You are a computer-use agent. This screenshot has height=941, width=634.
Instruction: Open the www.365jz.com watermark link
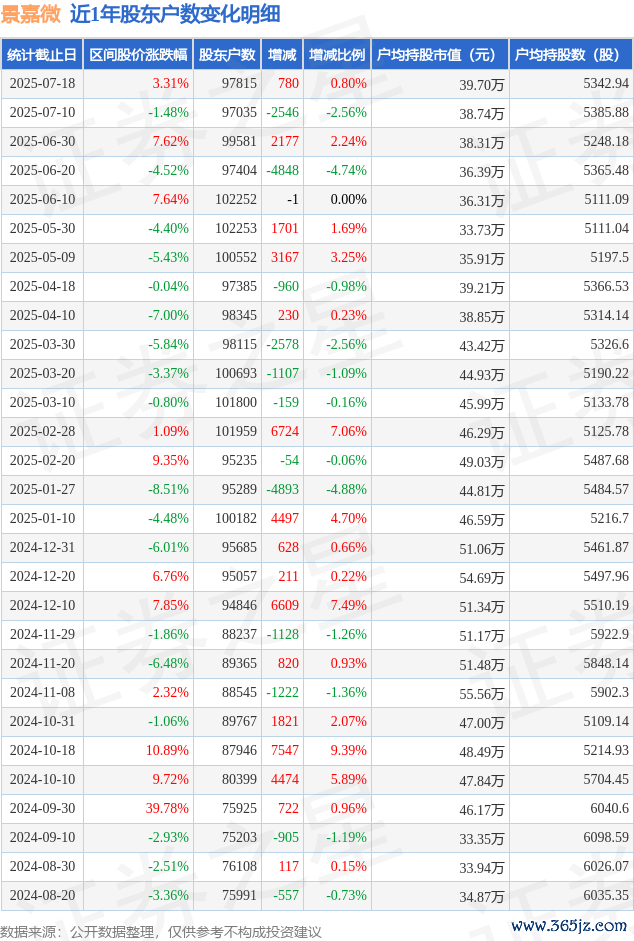point(569,925)
